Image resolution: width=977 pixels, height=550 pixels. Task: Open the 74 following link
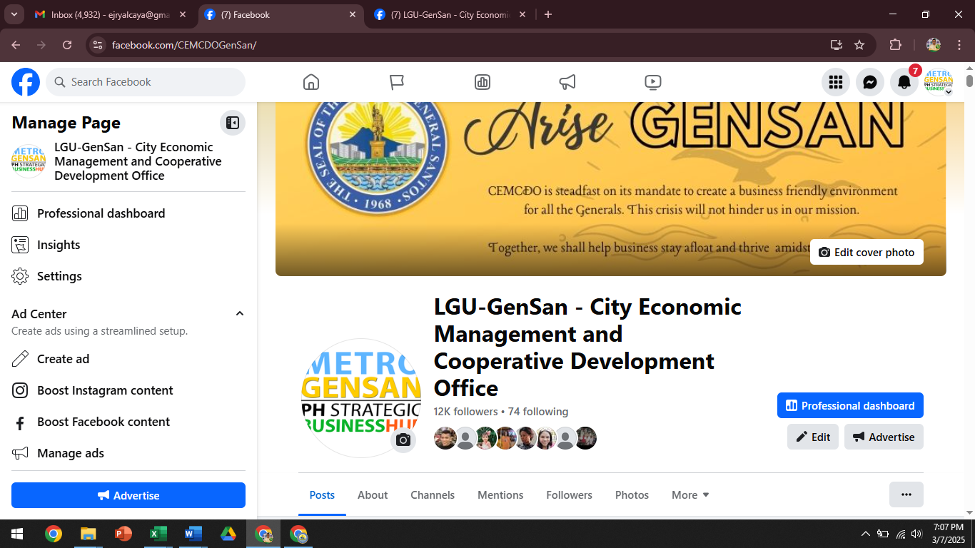click(x=538, y=412)
